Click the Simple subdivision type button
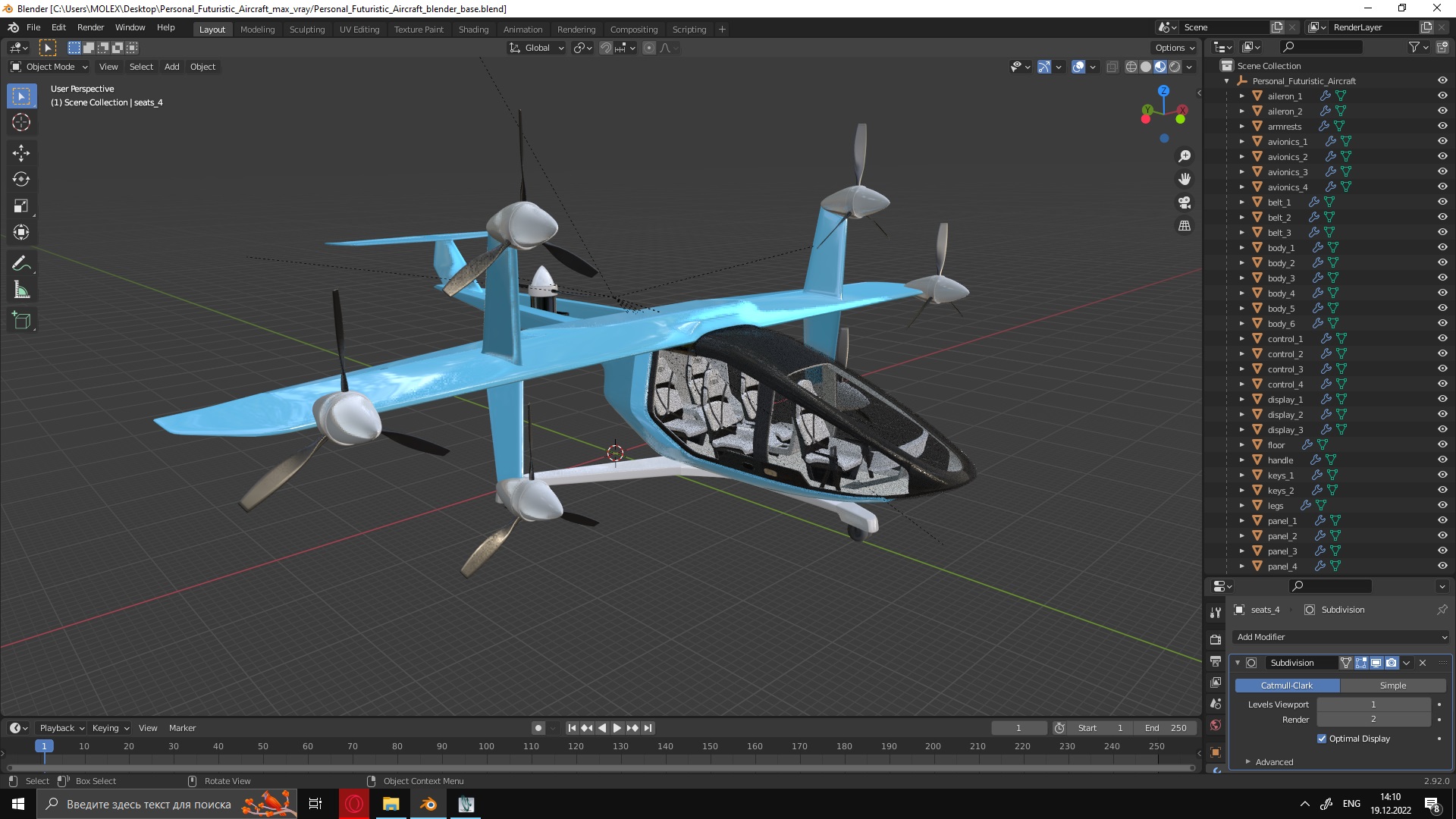 tap(1392, 686)
